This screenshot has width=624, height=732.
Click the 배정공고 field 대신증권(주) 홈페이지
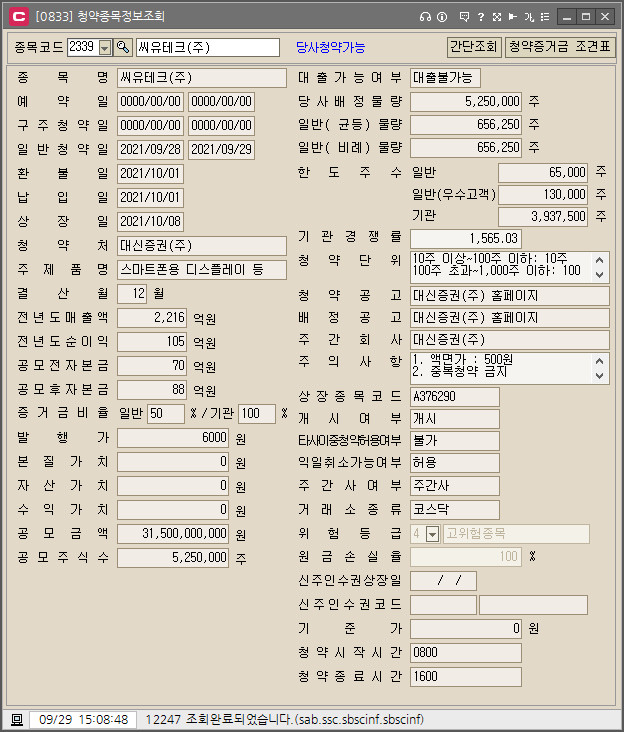[510, 318]
